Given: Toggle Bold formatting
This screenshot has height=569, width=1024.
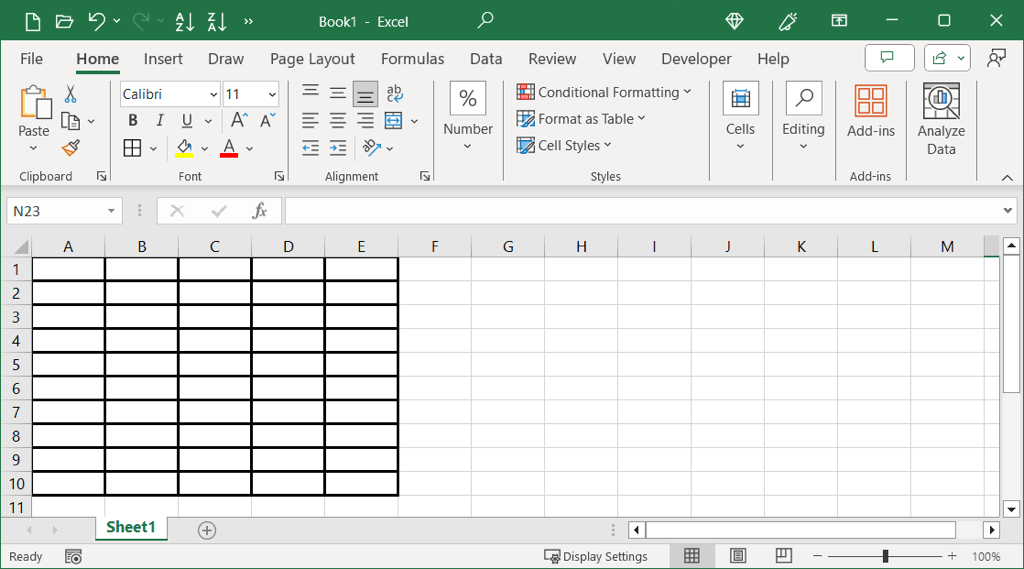Looking at the screenshot, I should [133, 121].
